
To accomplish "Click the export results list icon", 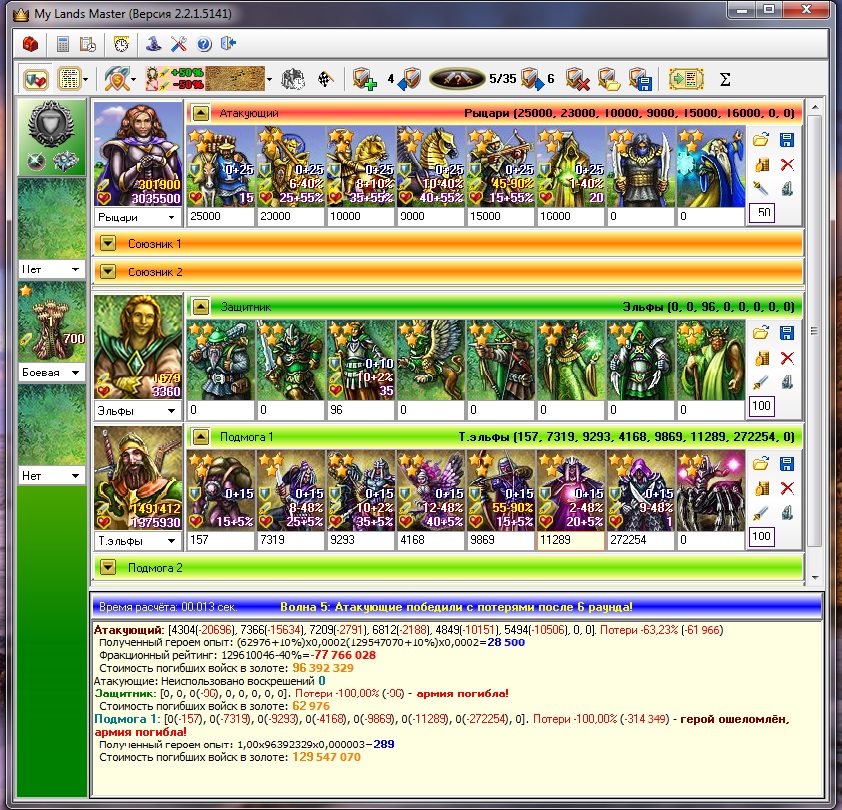I will (686, 79).
